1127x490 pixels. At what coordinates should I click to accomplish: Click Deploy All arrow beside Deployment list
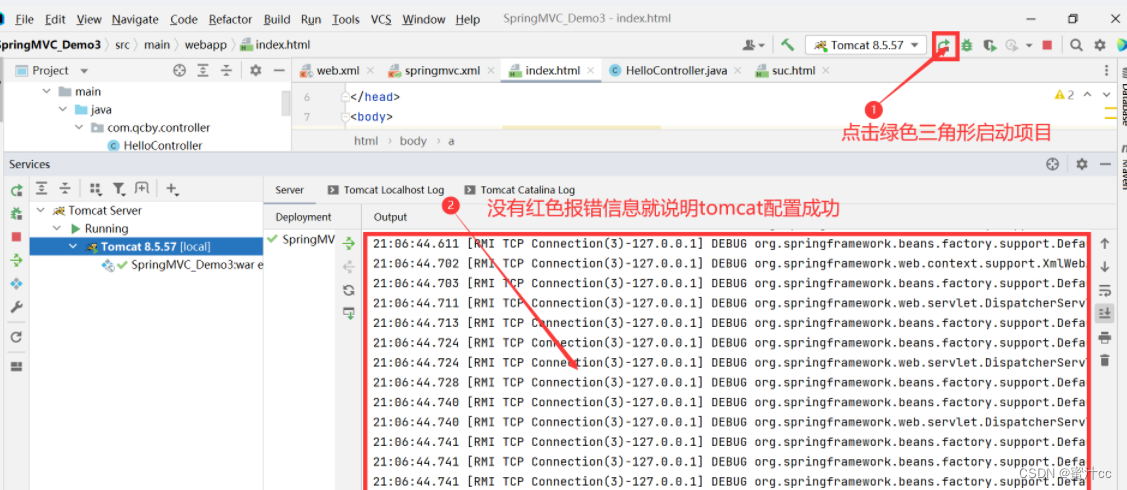[349, 243]
